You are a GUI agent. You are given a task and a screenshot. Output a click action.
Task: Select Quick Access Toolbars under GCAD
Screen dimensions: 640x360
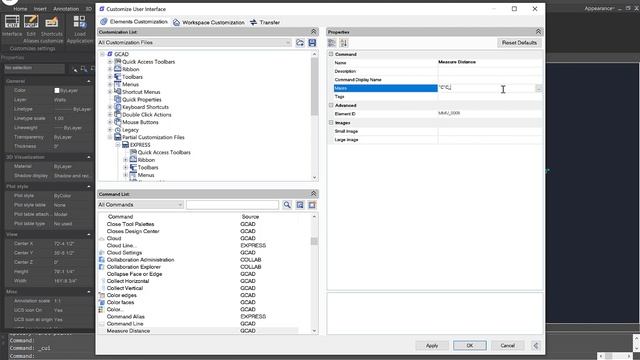[149, 62]
